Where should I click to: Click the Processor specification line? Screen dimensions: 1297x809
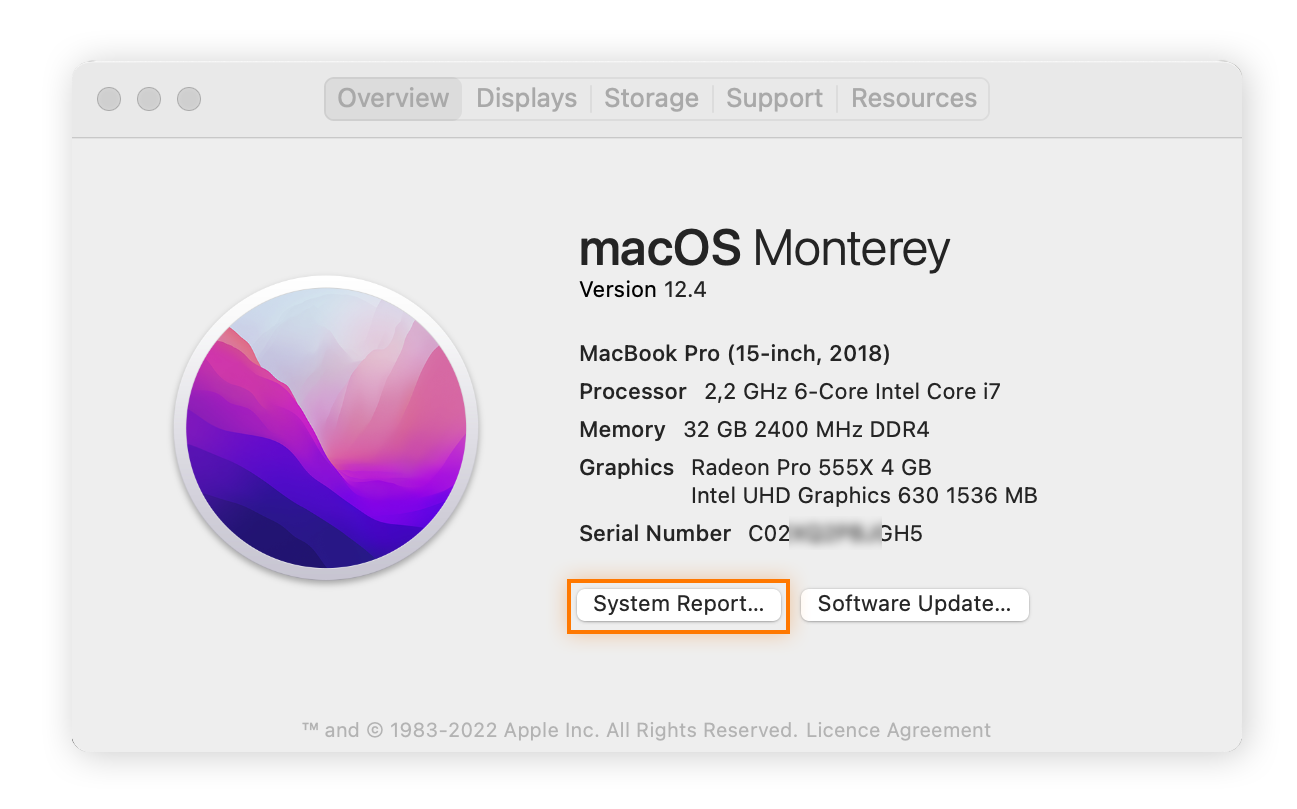click(789, 391)
